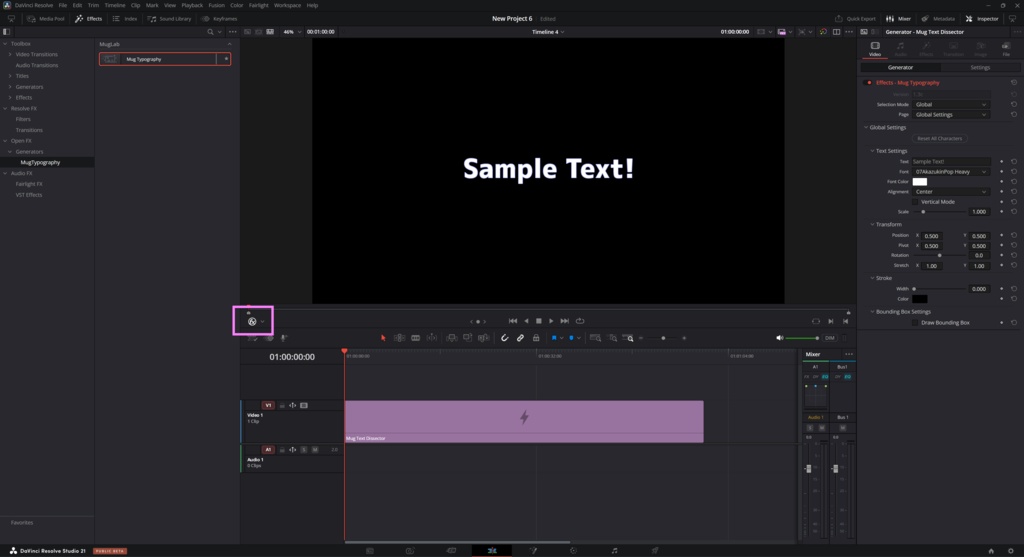This screenshot has width=1024, height=557.
Task: Click the Quick Export button
Action: (x=855, y=19)
